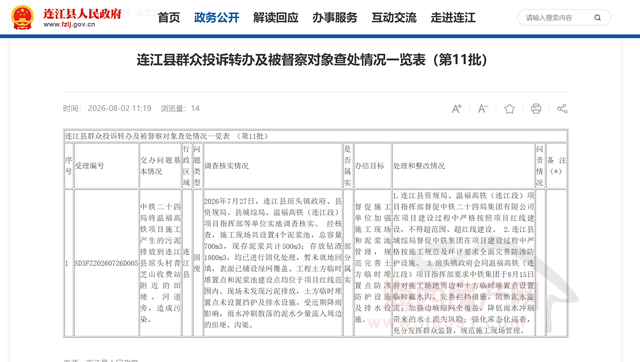Decrease font size with A- icon
The width and height of the screenshot is (640, 362).
[483, 109]
